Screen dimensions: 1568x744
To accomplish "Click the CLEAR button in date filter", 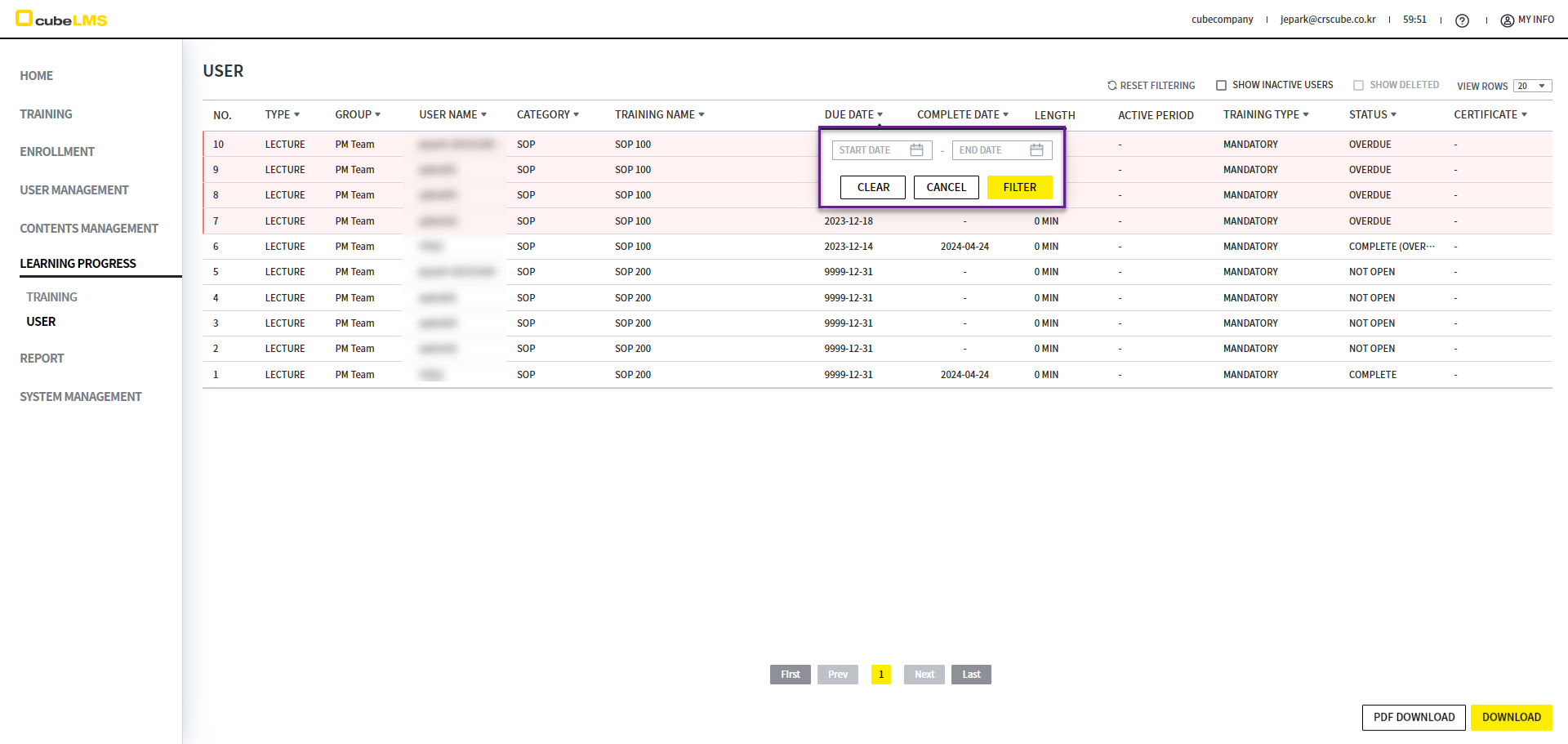I will 872,187.
